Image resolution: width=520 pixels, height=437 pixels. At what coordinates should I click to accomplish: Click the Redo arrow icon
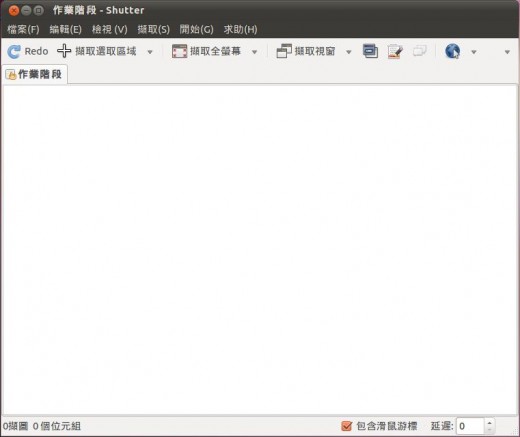[14, 52]
